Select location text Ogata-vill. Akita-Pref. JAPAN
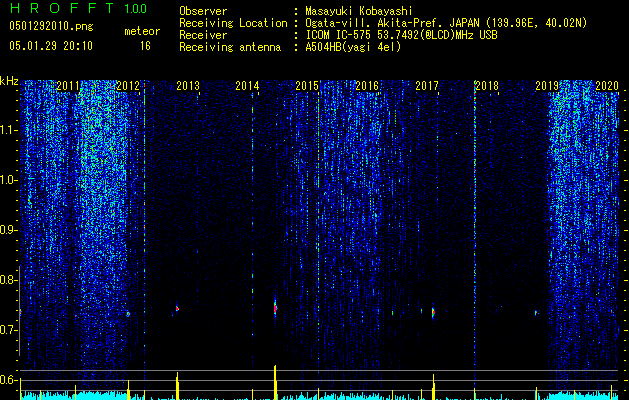The width and height of the screenshot is (629, 400). click(x=392, y=23)
